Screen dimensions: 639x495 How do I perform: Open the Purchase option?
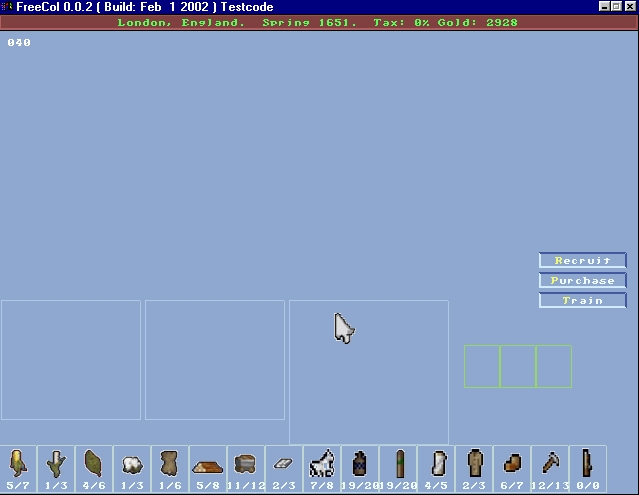(x=582, y=280)
